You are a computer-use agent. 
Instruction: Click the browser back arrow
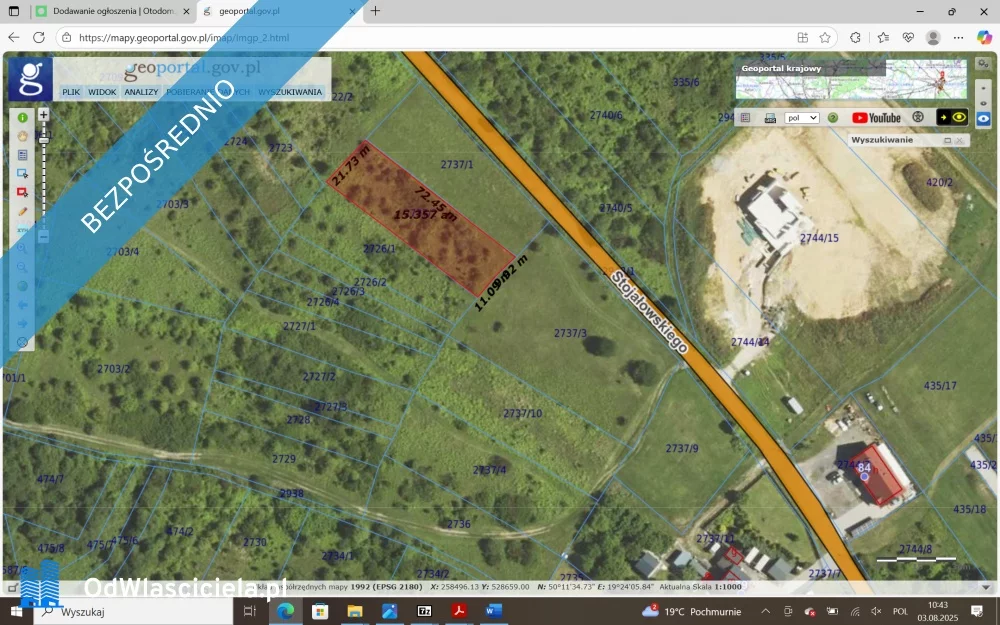click(14, 38)
